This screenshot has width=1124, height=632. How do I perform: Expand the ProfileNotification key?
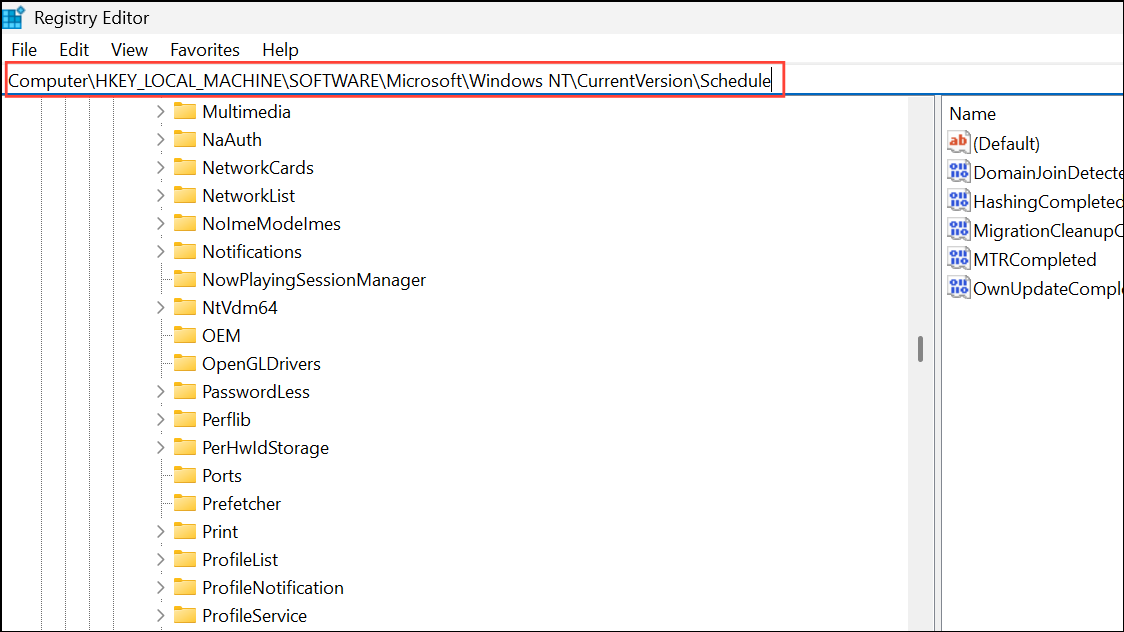click(x=161, y=588)
